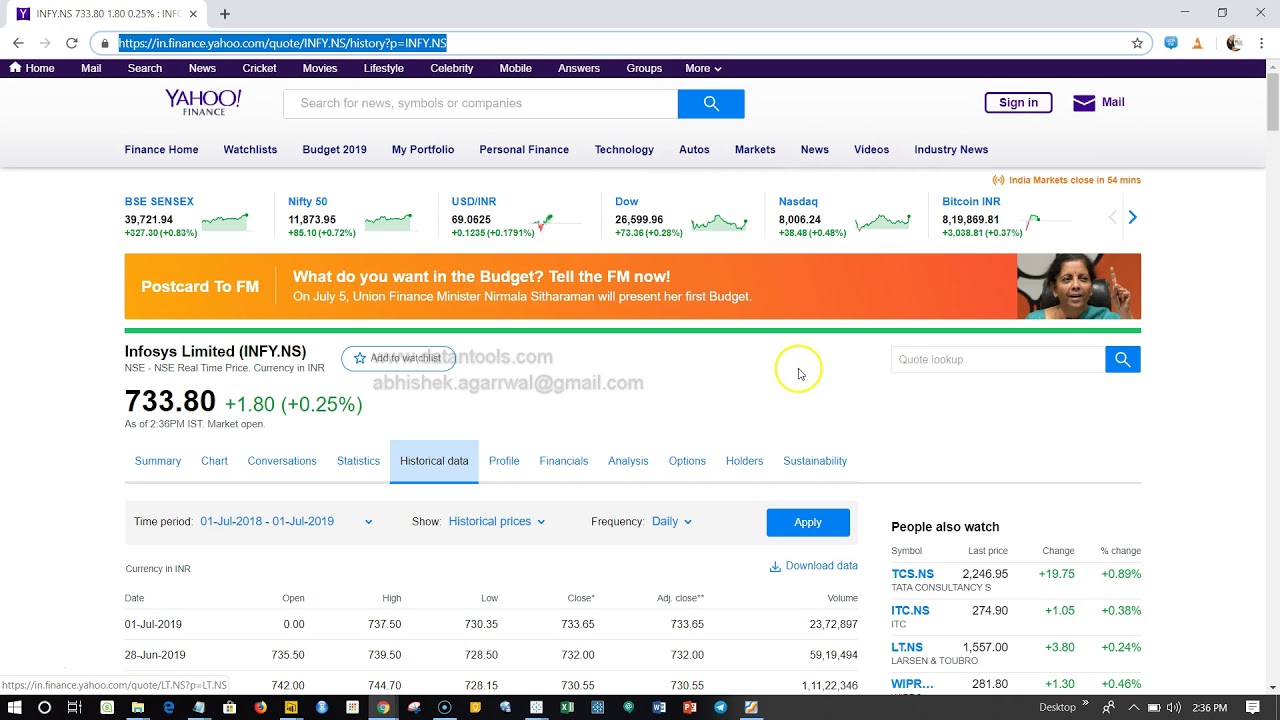The width and height of the screenshot is (1280, 720).
Task: Click 23,72,897 volume for 01-Jul-2019
Action: click(x=833, y=624)
